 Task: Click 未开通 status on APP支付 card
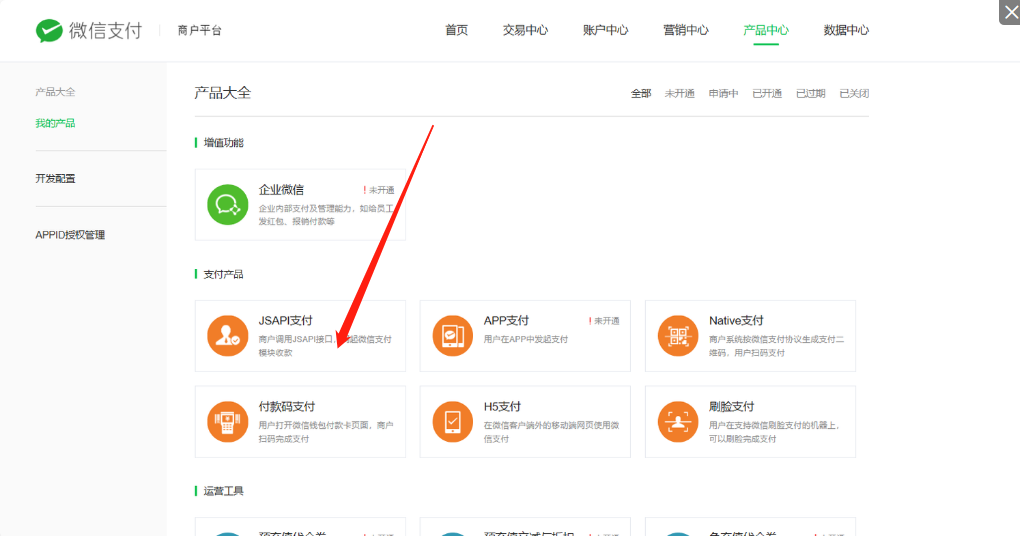(x=604, y=321)
